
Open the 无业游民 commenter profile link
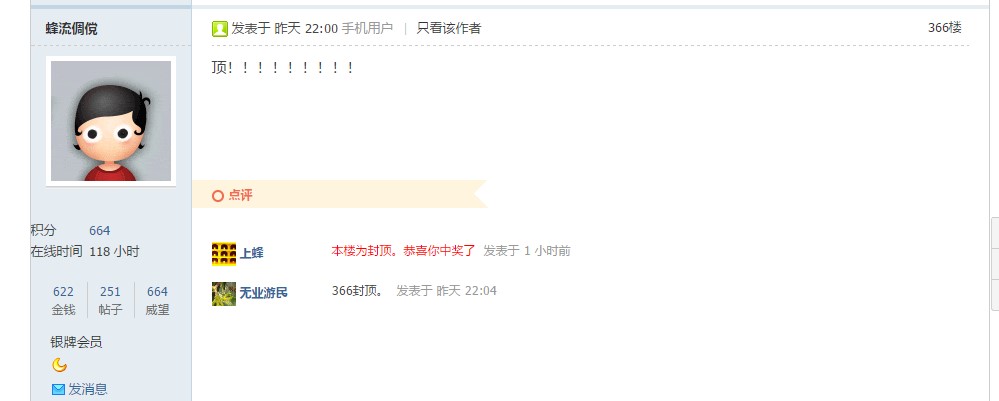point(263,293)
